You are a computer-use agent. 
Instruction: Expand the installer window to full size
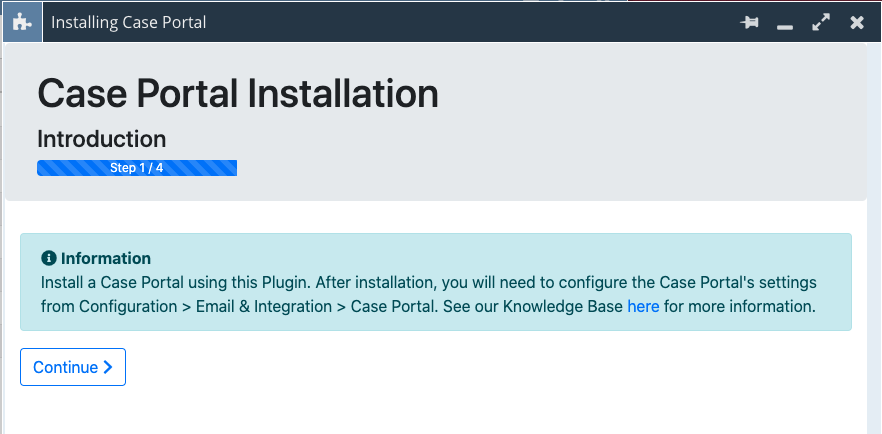[x=821, y=22]
